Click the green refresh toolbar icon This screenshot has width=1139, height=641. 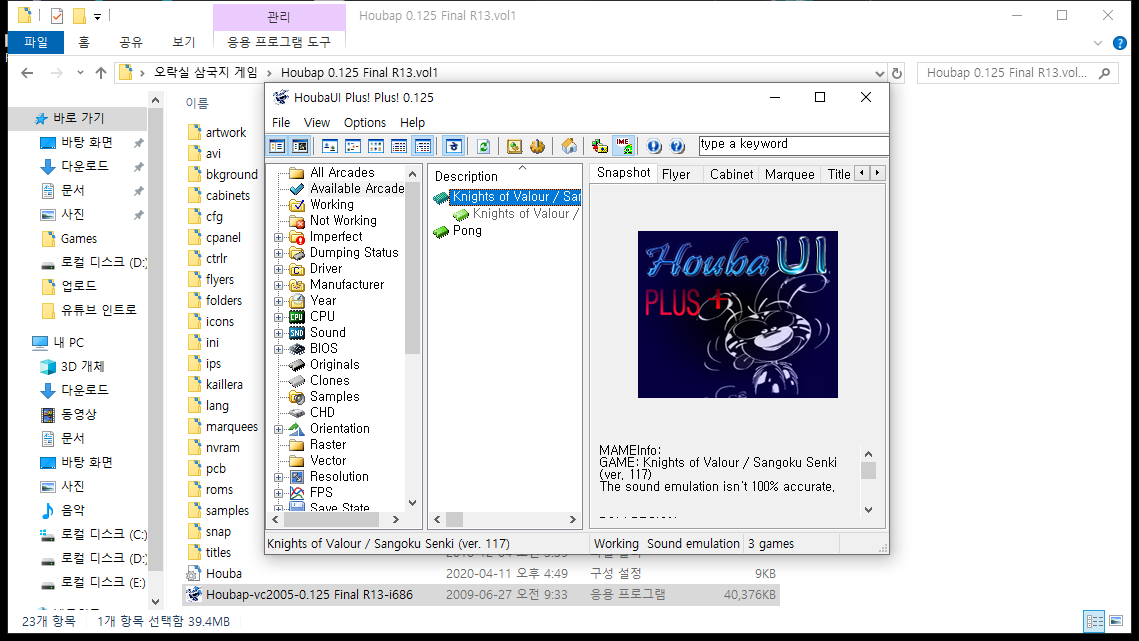[x=483, y=146]
